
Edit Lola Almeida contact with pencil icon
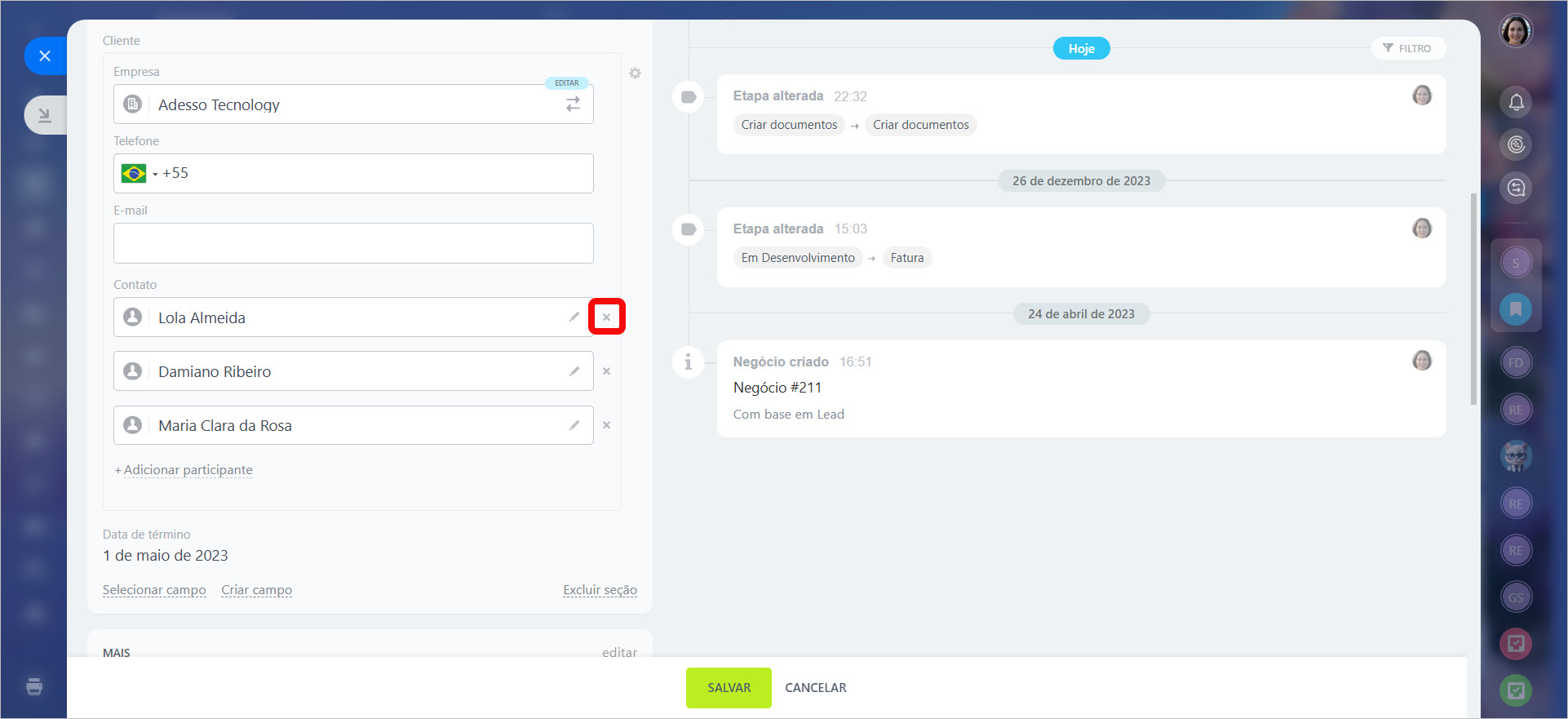[574, 317]
